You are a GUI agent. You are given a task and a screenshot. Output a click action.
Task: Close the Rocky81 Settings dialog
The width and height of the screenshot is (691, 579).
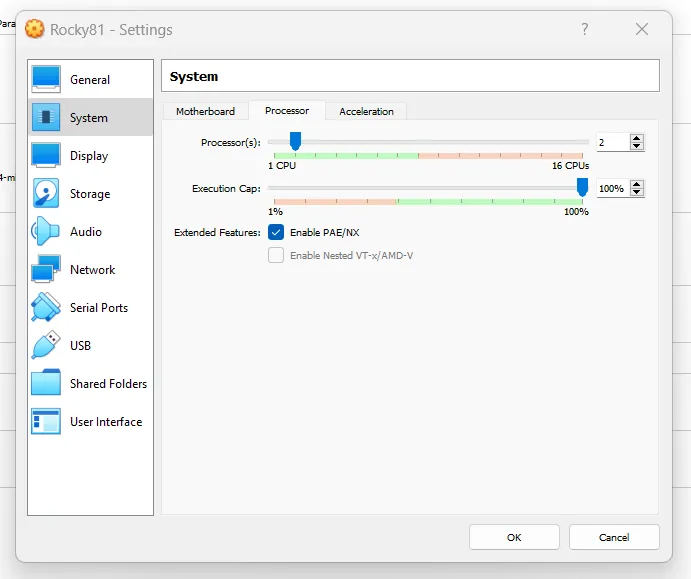tap(642, 29)
